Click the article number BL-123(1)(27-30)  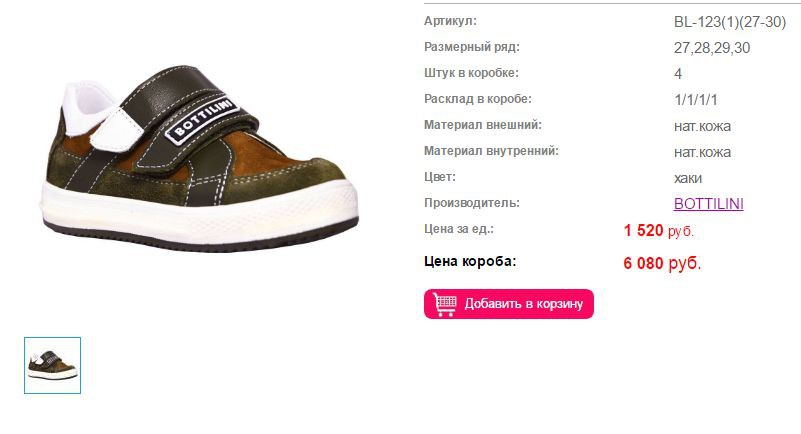pos(730,22)
